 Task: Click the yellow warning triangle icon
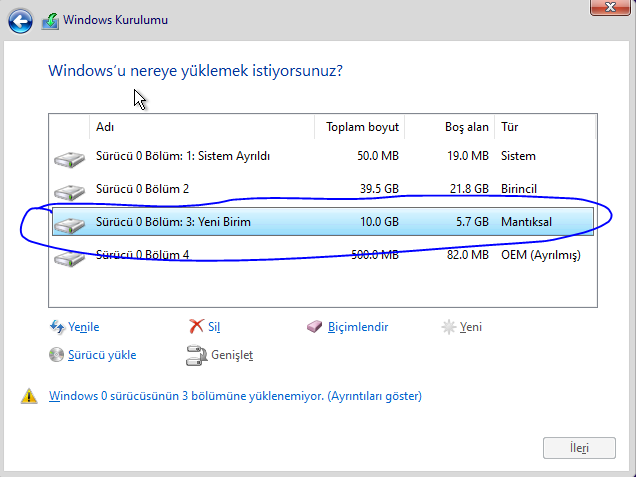click(29, 396)
